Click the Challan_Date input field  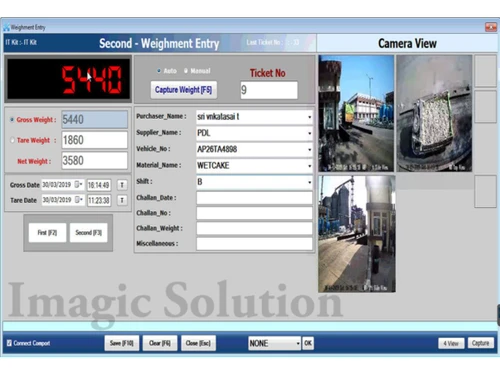pos(254,198)
